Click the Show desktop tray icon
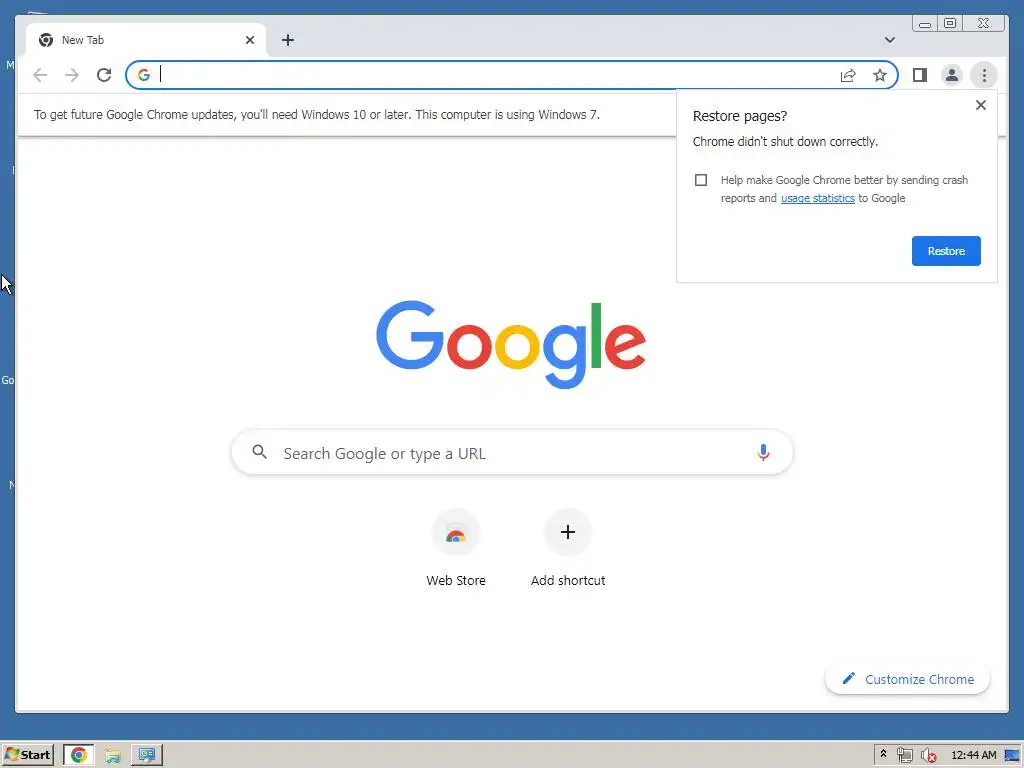 (1013, 755)
